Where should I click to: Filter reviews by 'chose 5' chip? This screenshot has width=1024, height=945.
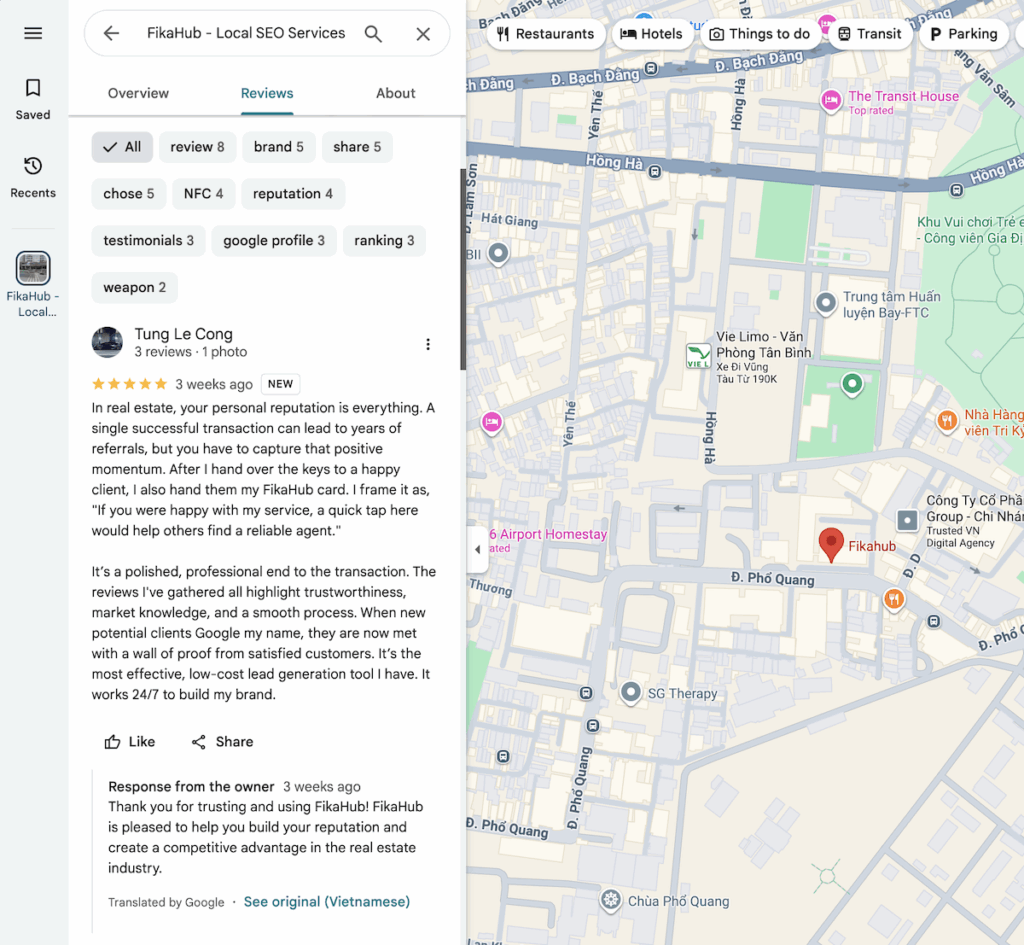pos(129,194)
